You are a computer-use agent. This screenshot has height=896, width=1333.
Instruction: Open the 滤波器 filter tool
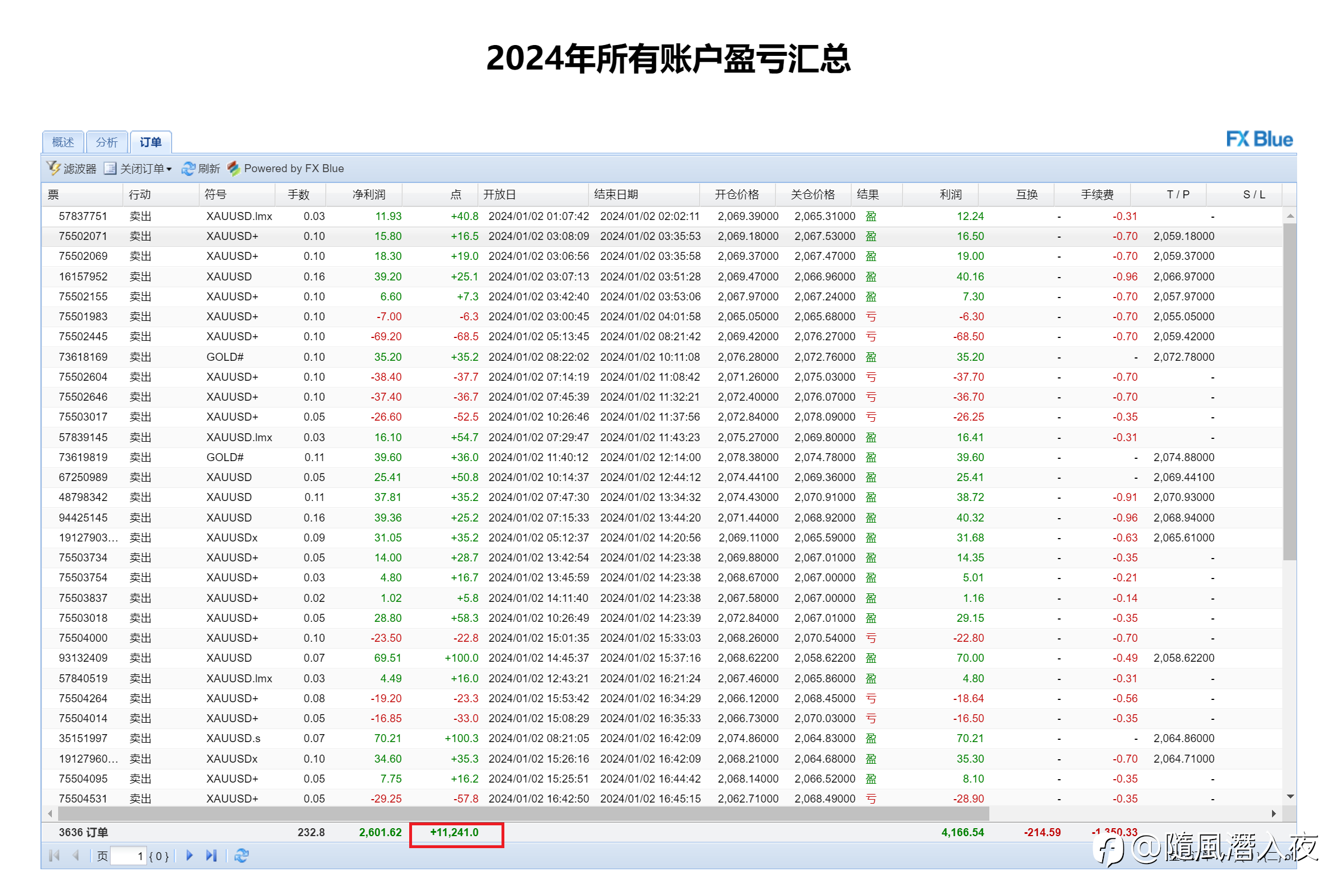[x=72, y=169]
